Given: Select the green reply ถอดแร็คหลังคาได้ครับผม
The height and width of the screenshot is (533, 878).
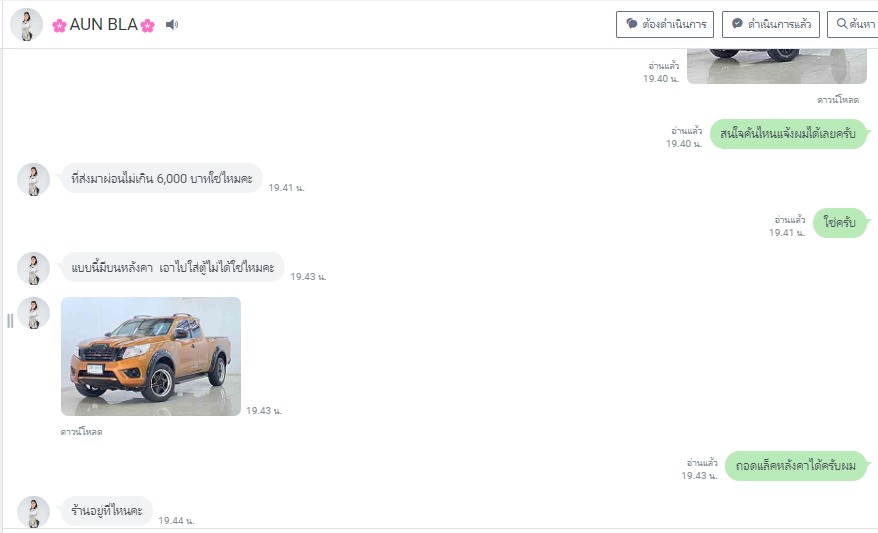Looking at the screenshot, I should 796,466.
